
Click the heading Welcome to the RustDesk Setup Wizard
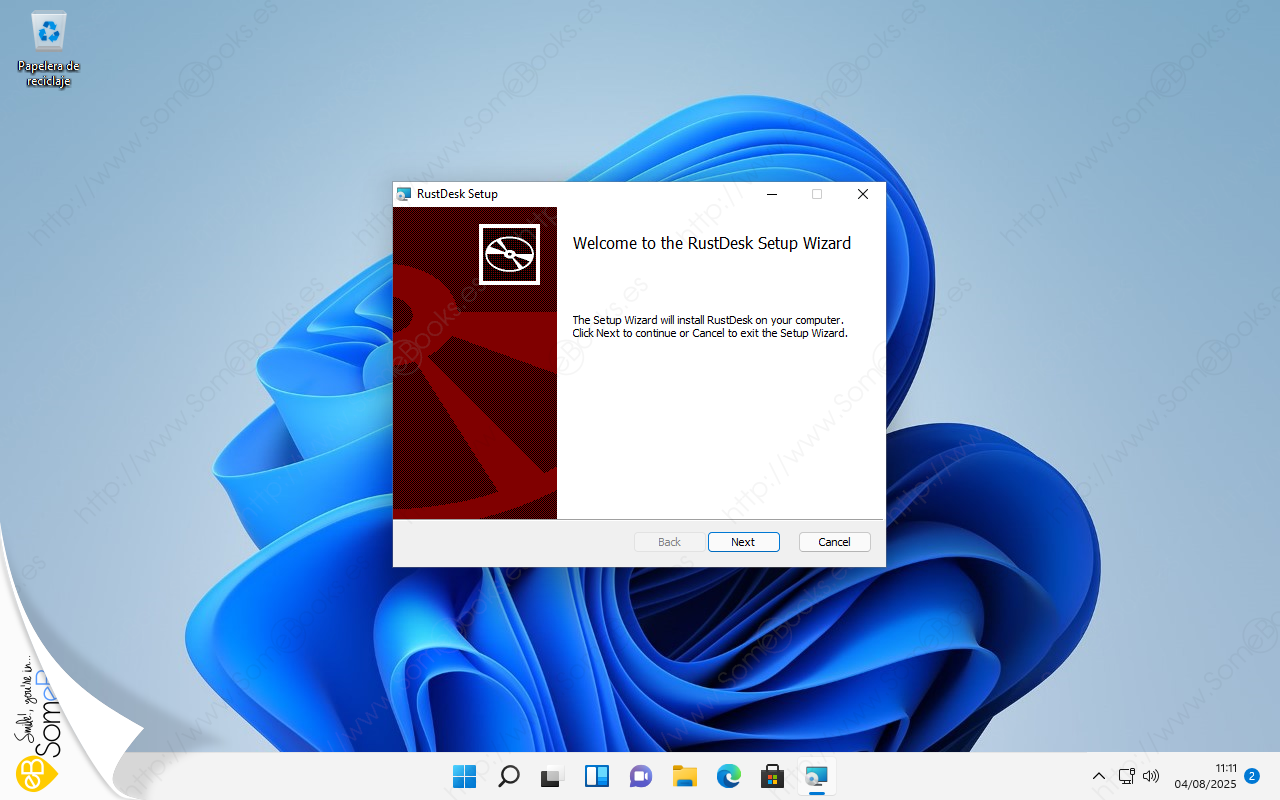click(712, 243)
